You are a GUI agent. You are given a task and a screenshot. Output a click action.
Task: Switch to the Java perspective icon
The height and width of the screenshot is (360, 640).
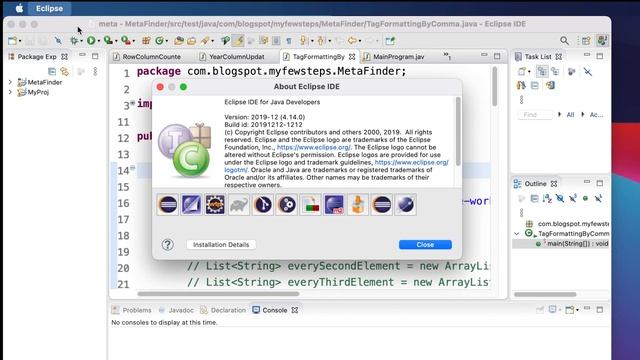tap(602, 40)
